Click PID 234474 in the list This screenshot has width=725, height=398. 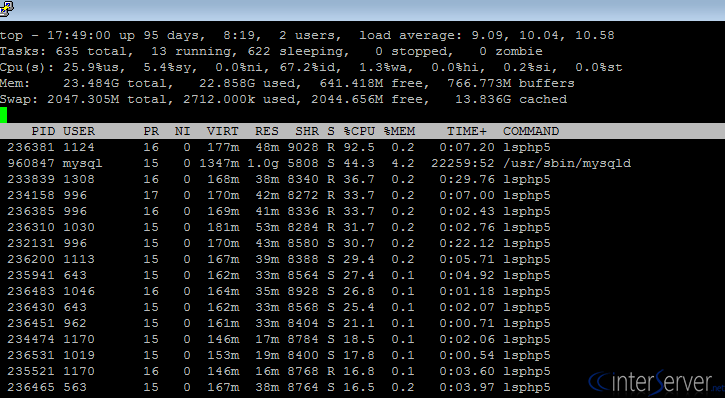[x=31, y=339]
